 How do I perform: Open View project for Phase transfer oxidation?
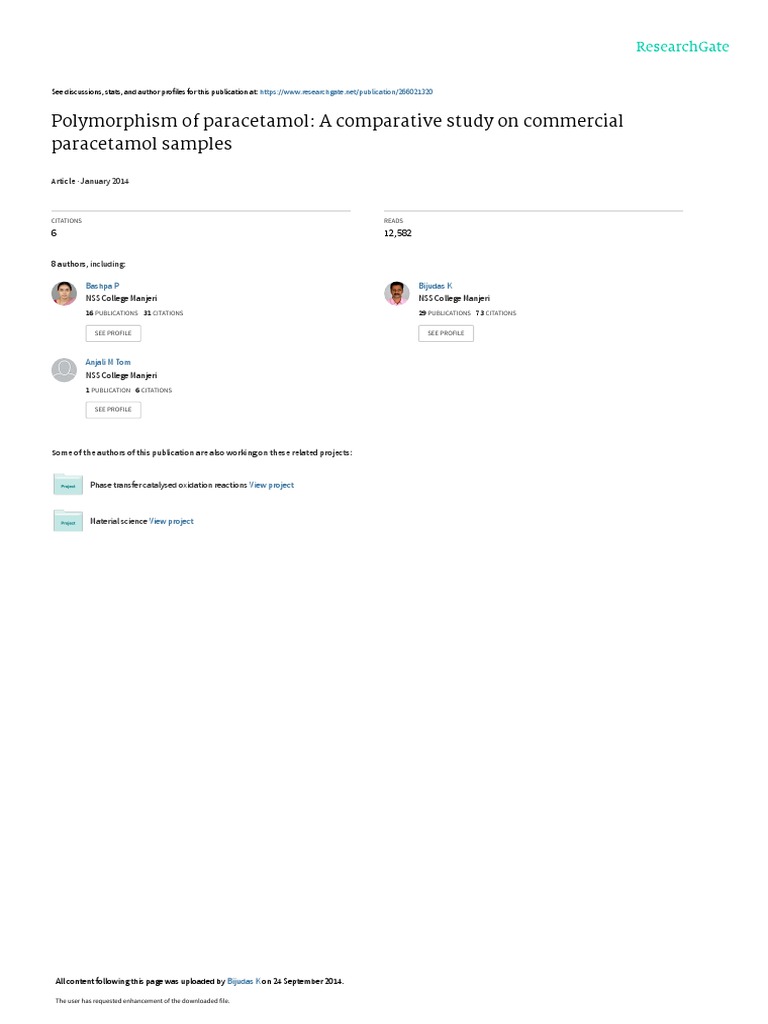point(271,485)
